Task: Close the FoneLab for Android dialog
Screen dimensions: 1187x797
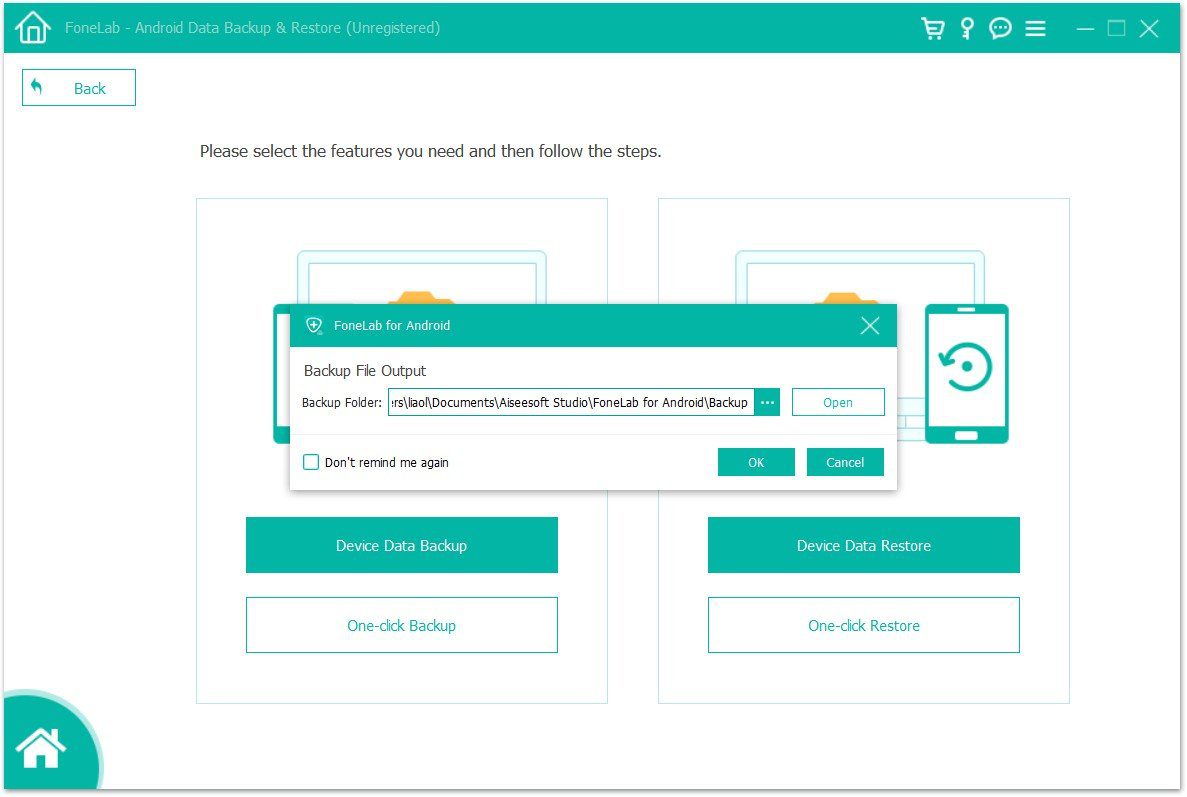Action: (870, 325)
